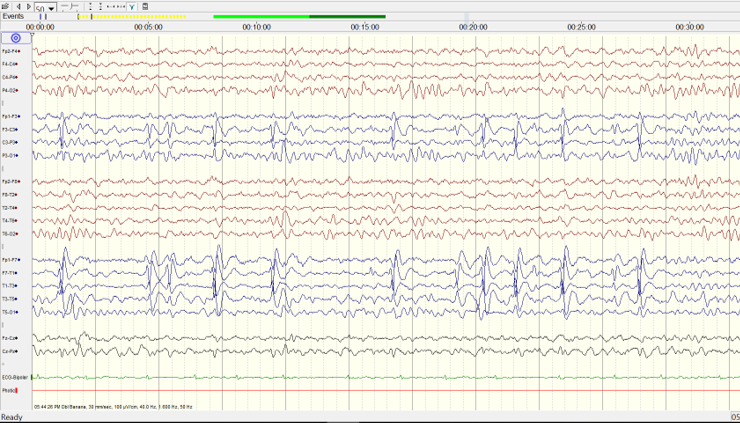Click the previous page left arrow
Screen dimensions: 740x423
18,6
